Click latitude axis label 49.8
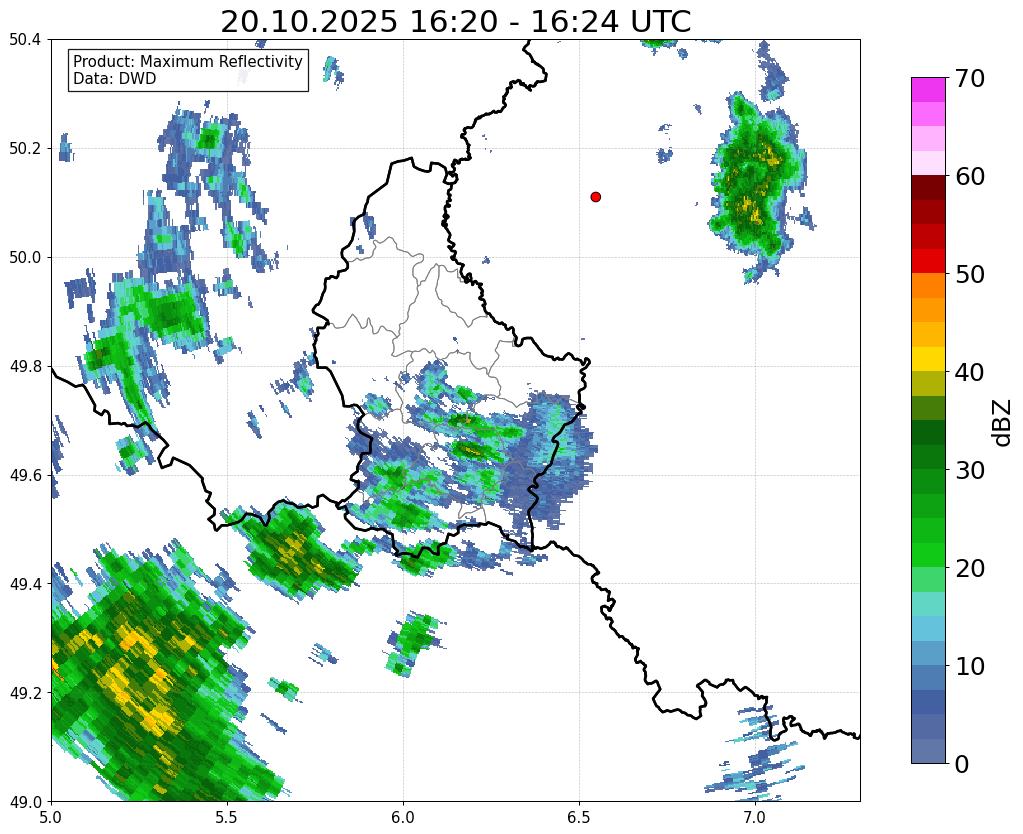1023x834 pixels. pyautogui.click(x=25, y=367)
